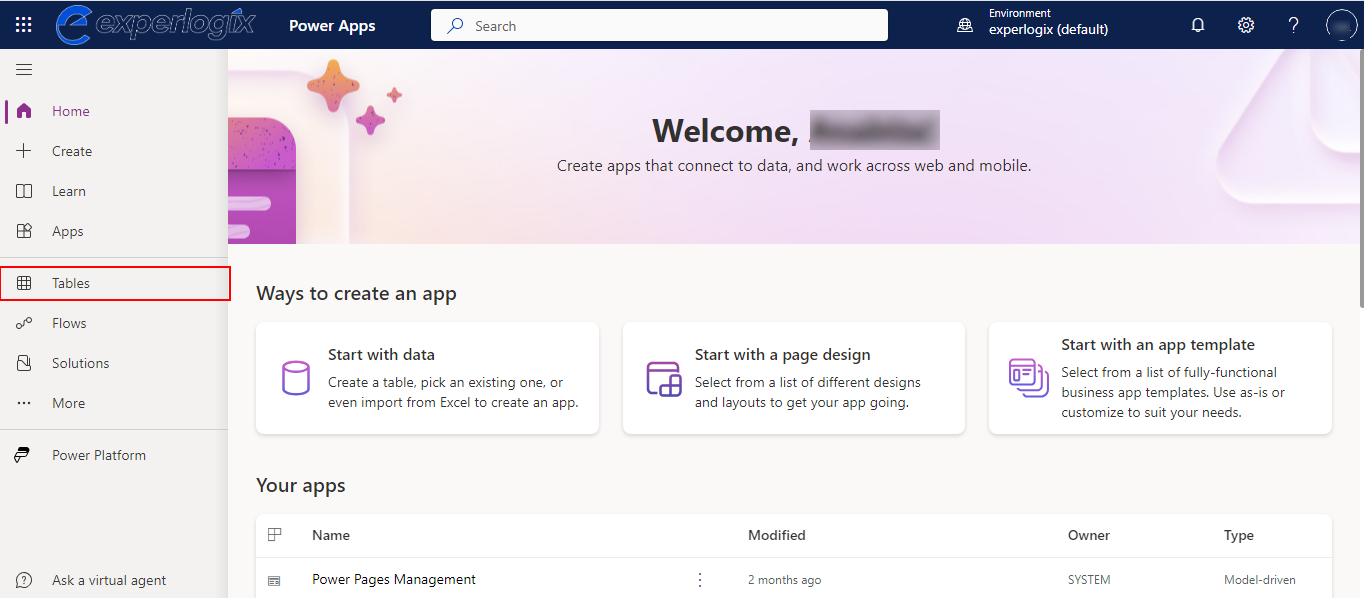Sort by the Modified column header

click(777, 535)
